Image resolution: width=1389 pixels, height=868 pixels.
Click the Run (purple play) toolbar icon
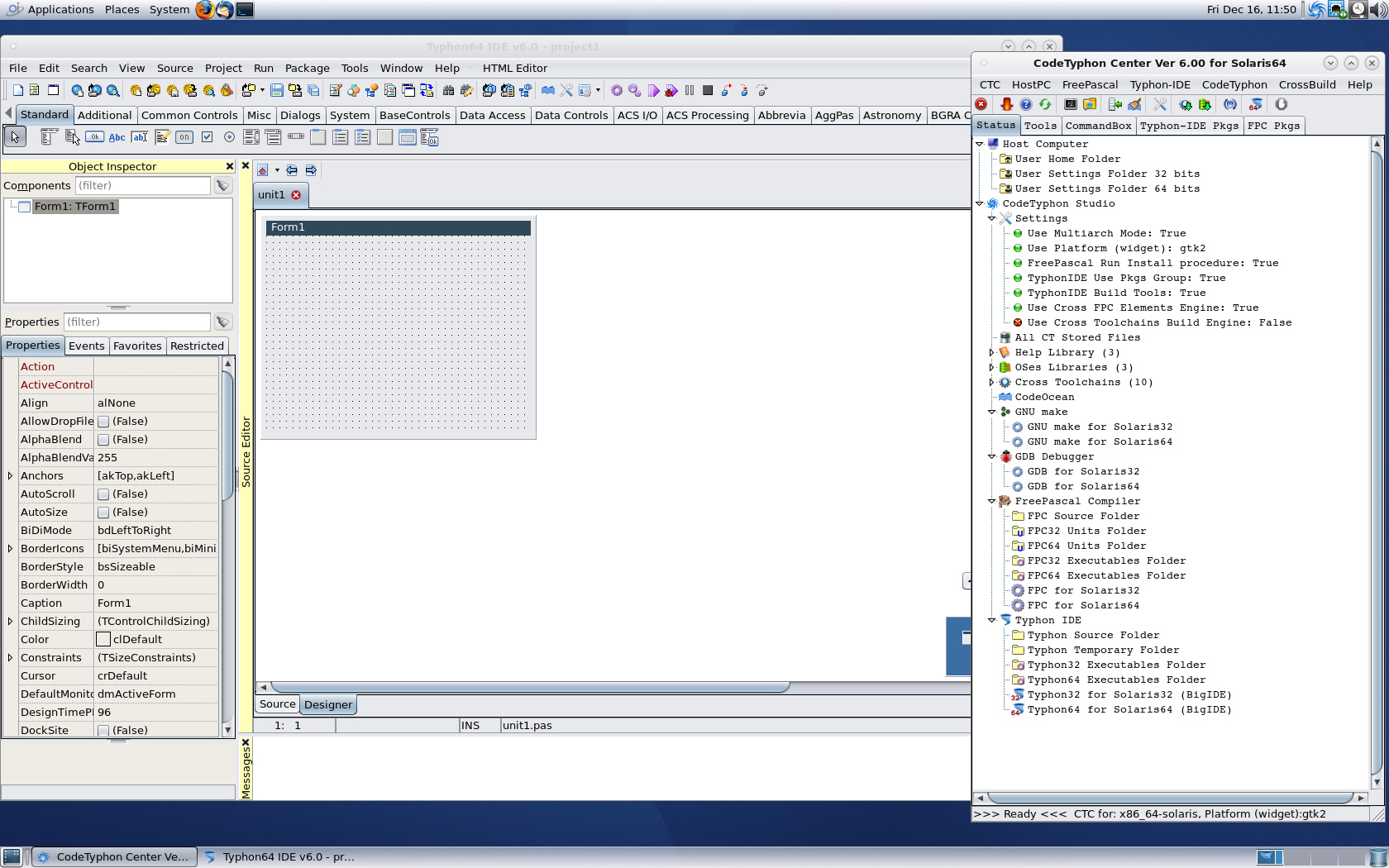pos(653,91)
